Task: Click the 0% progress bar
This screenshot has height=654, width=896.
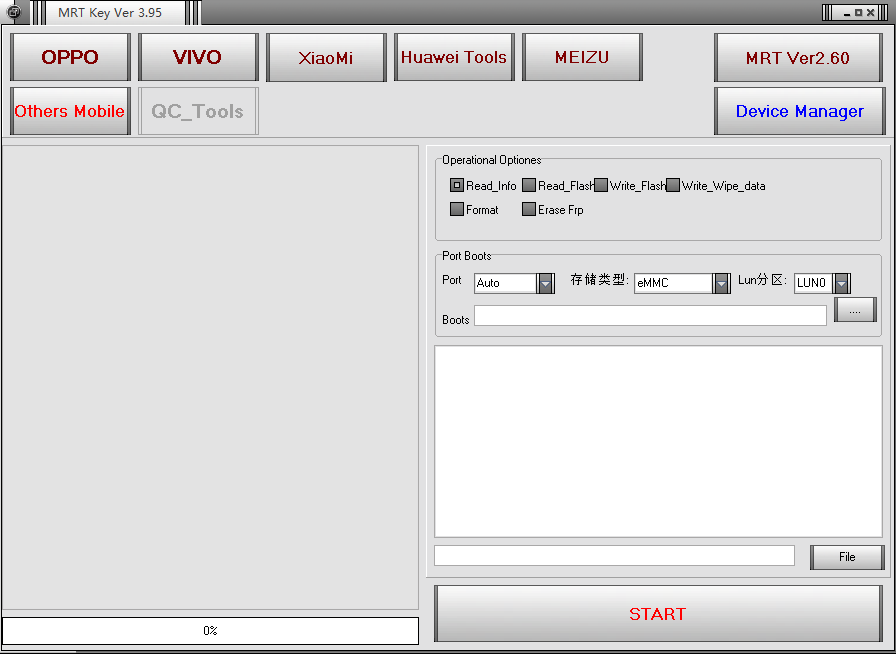Action: 210,631
